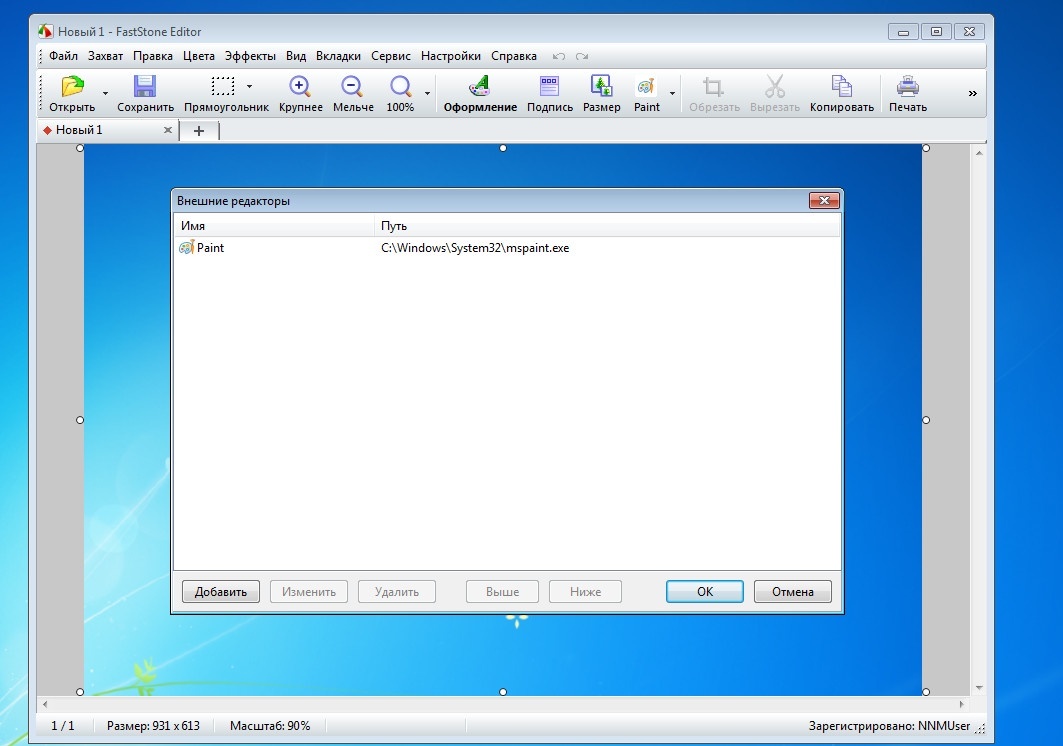Launch Paint from the toolbar

(647, 94)
